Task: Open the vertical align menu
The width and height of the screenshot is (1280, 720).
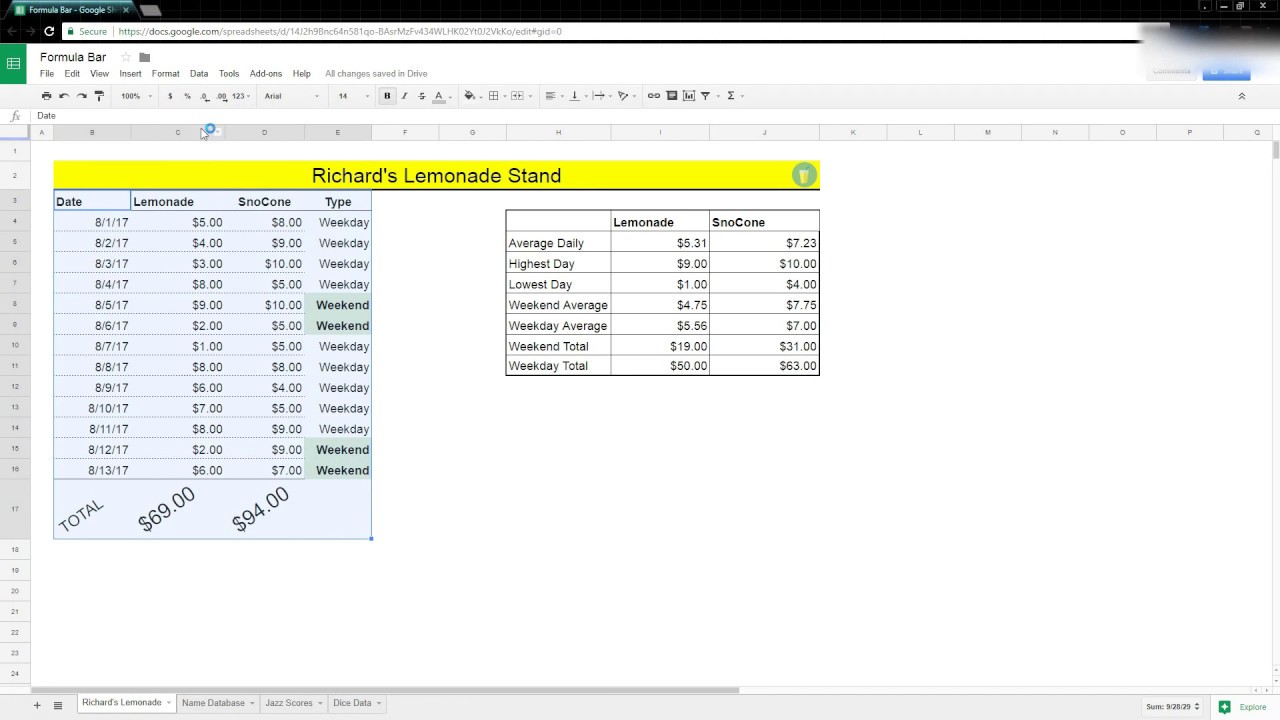Action: (574, 96)
